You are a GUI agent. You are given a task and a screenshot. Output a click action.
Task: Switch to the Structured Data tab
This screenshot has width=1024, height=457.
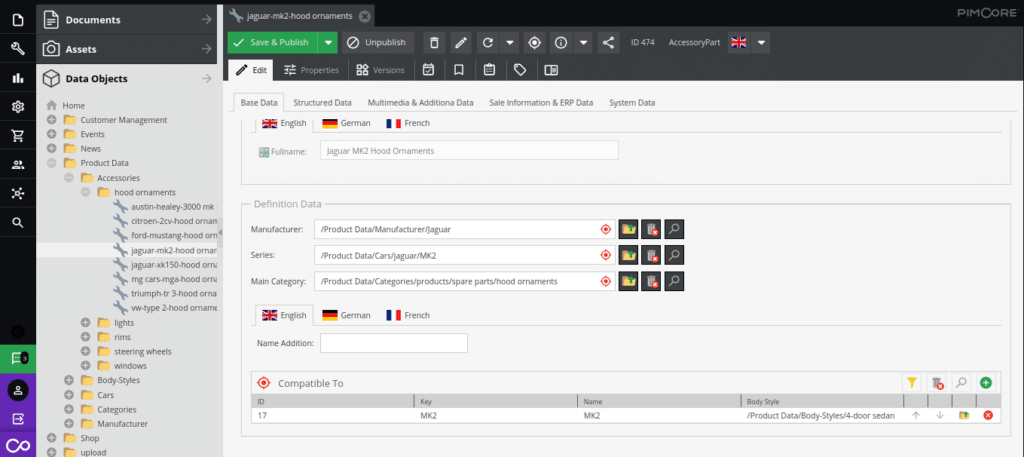point(323,102)
